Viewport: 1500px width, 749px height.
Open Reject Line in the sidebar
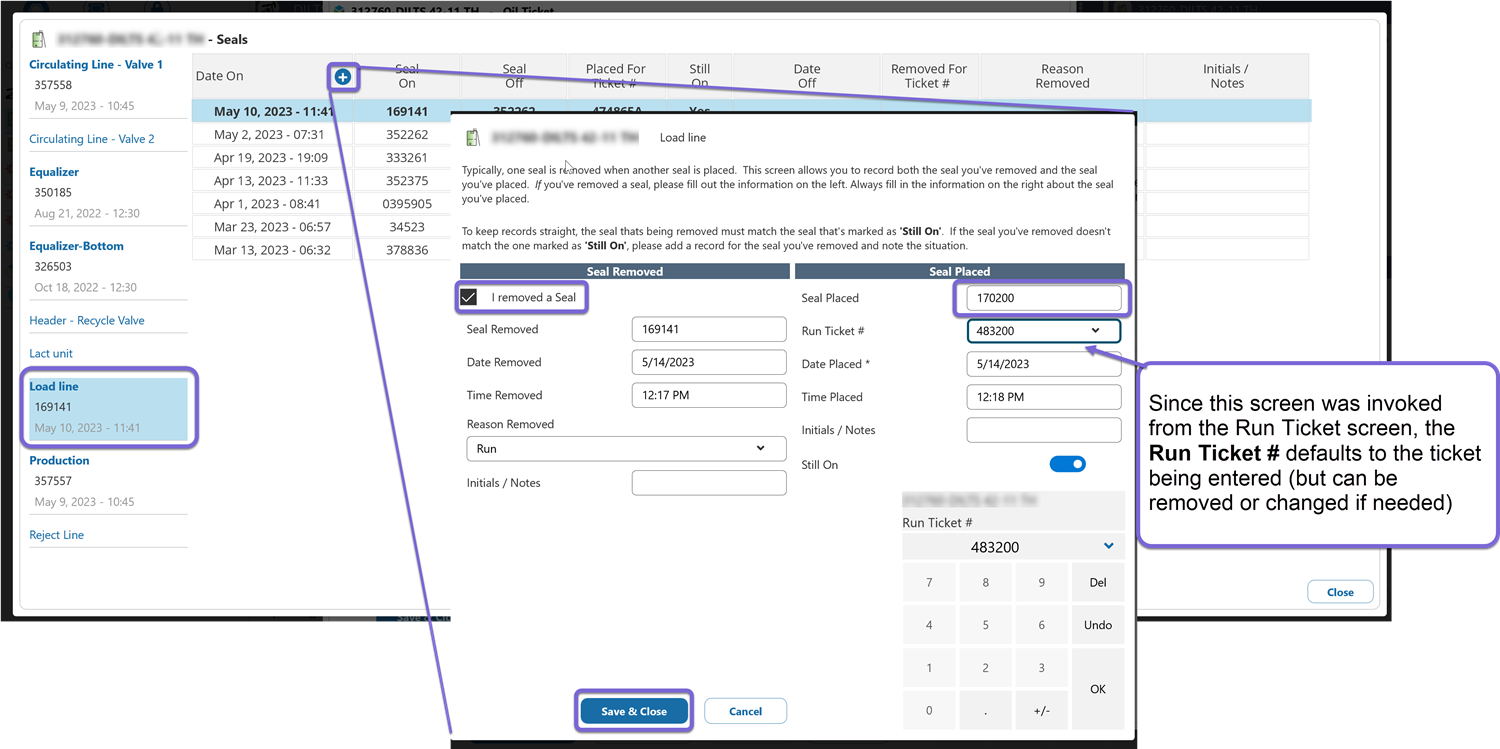tap(57, 535)
